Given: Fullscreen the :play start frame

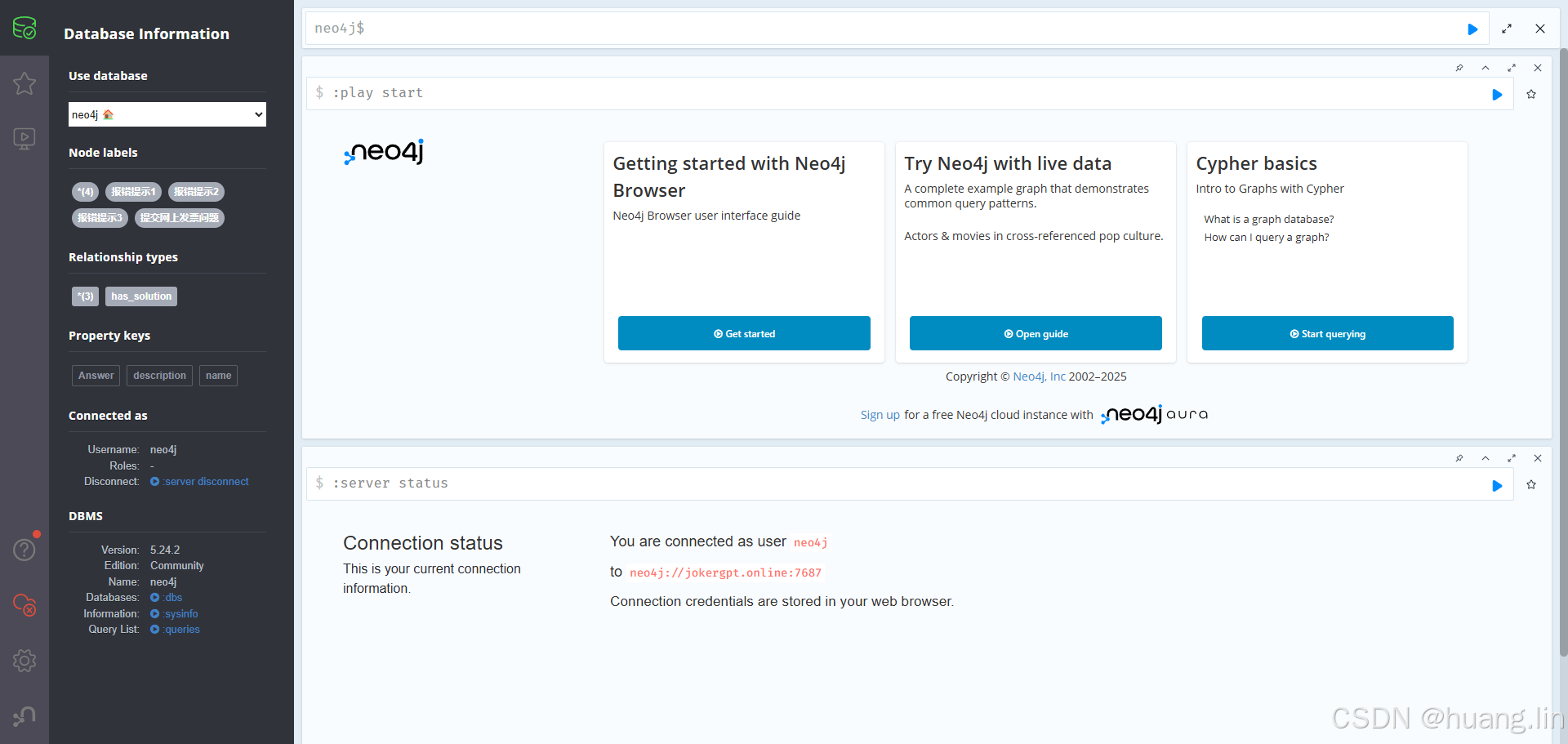Looking at the screenshot, I should click(1512, 68).
